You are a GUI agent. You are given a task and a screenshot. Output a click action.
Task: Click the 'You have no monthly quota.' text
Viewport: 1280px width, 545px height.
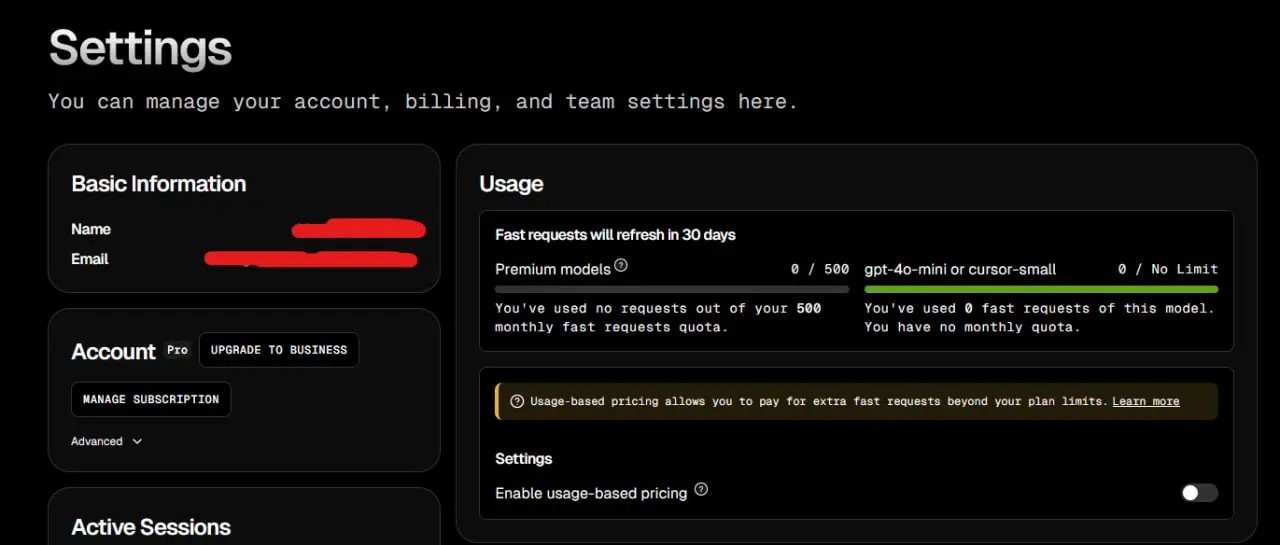972,327
